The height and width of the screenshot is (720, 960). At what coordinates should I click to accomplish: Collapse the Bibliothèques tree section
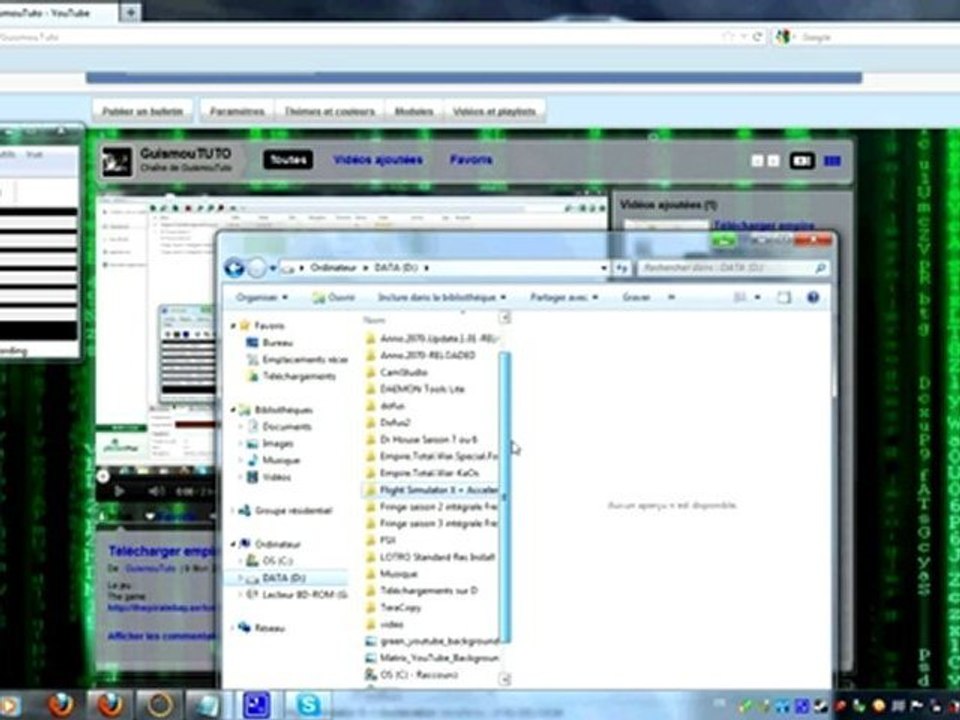pyautogui.click(x=233, y=410)
